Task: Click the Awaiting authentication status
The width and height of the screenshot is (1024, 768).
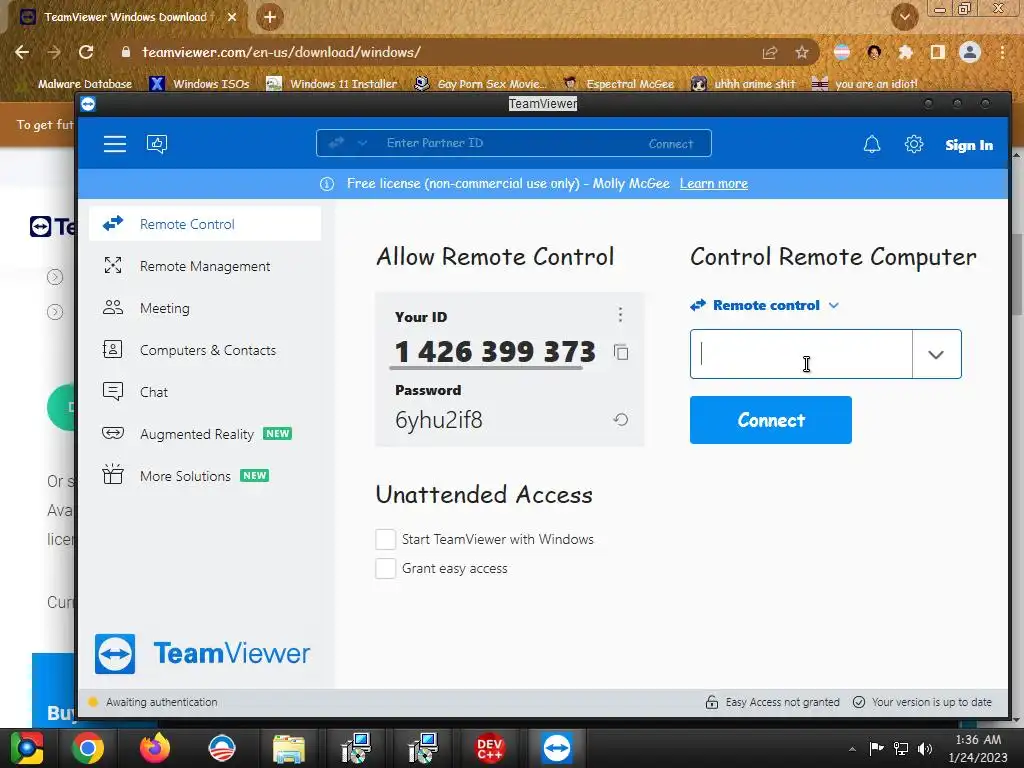Action: click(x=153, y=702)
